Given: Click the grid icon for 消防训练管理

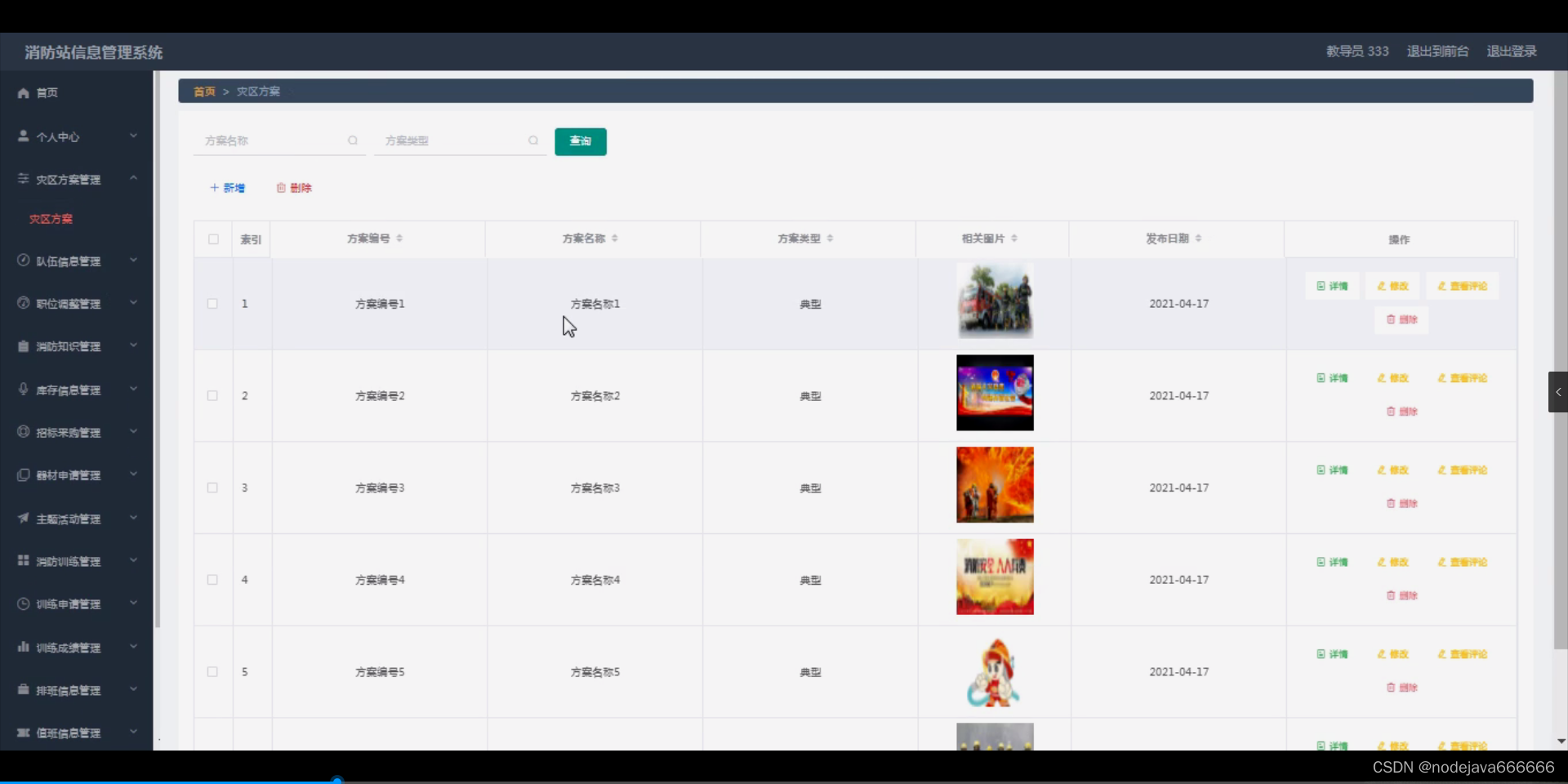Looking at the screenshot, I should (x=24, y=560).
